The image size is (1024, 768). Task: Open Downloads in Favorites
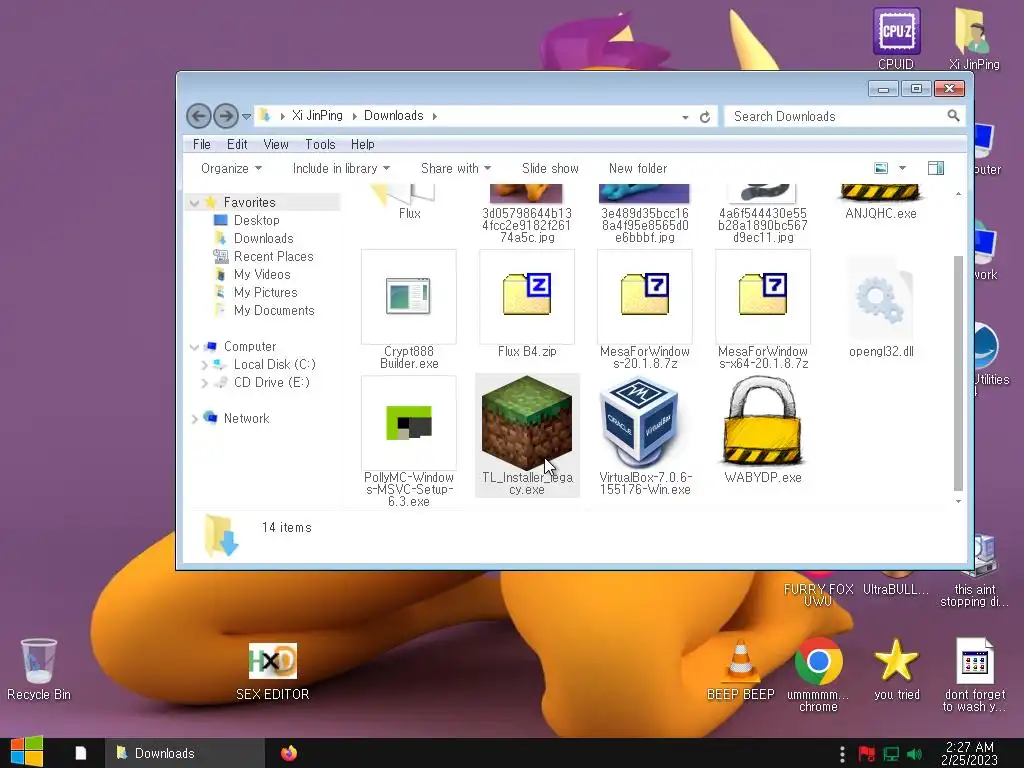263,238
